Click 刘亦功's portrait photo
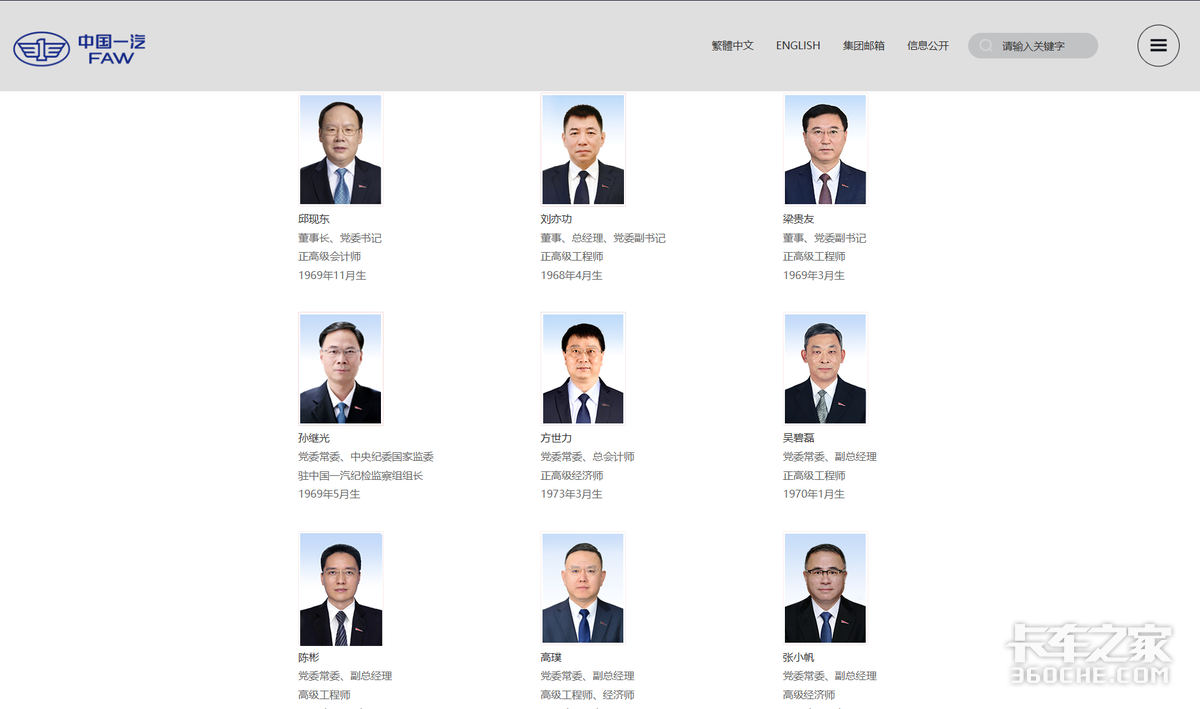The image size is (1200, 709). pyautogui.click(x=583, y=148)
